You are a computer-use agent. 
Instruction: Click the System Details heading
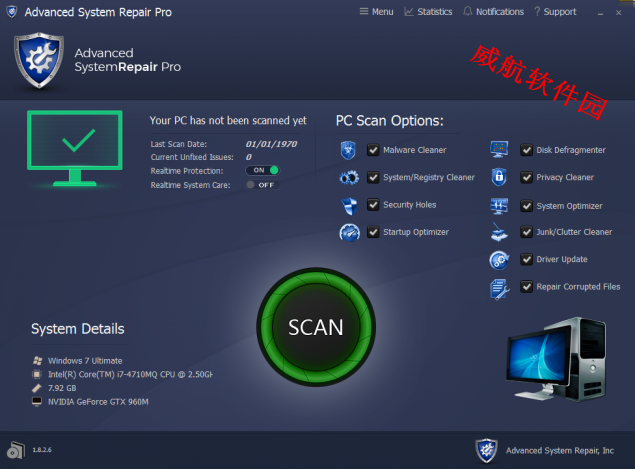point(78,329)
